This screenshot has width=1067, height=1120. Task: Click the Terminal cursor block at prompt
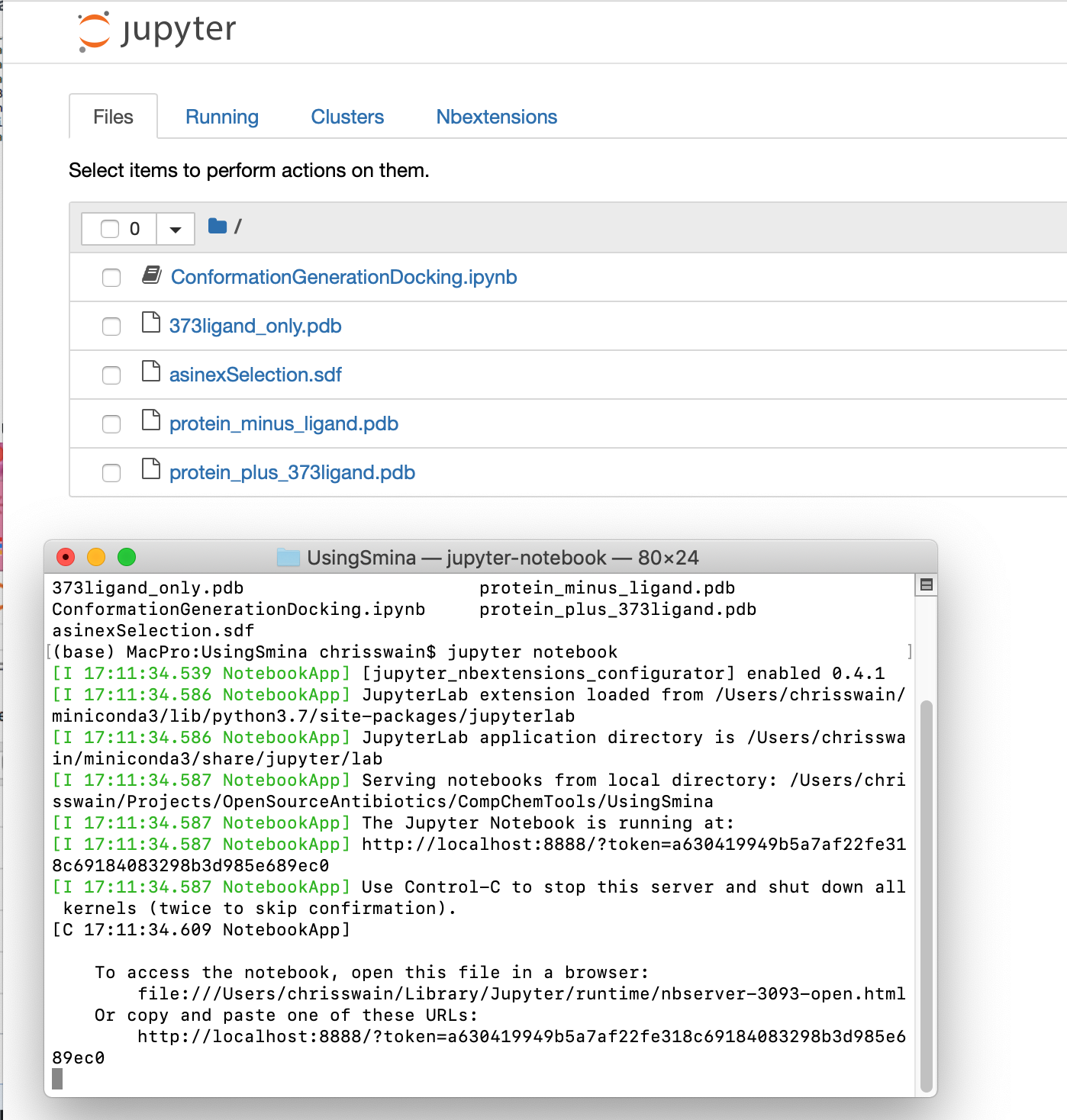[57, 1079]
